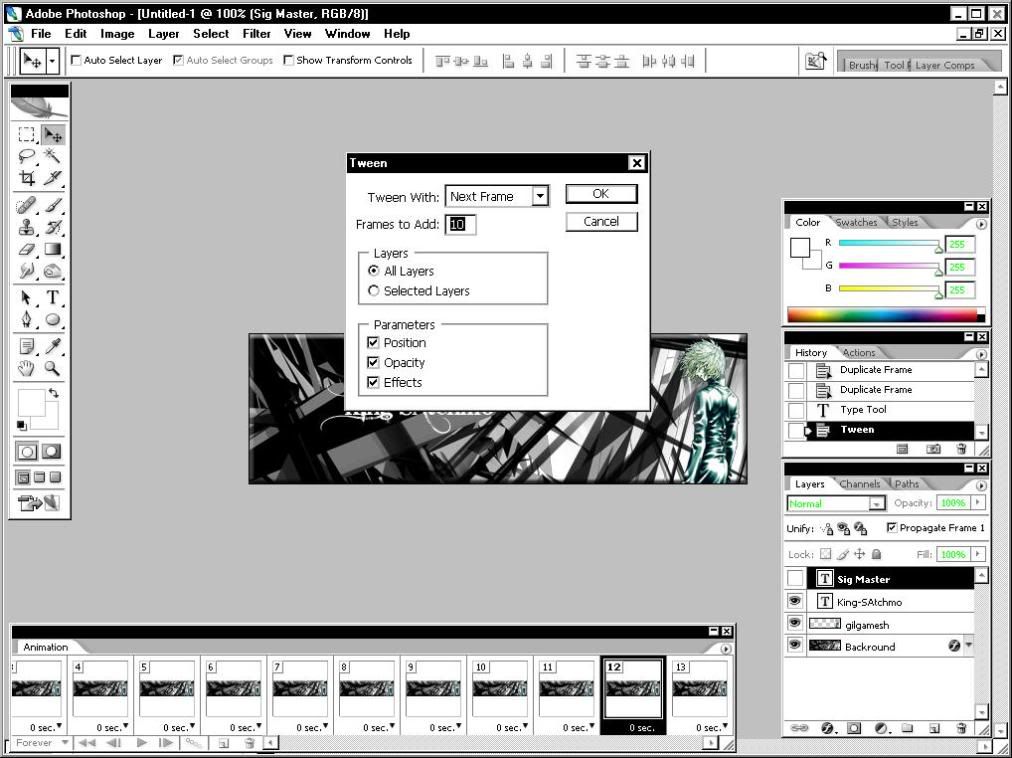Select the Slice tool
1012x758 pixels.
(x=53, y=178)
